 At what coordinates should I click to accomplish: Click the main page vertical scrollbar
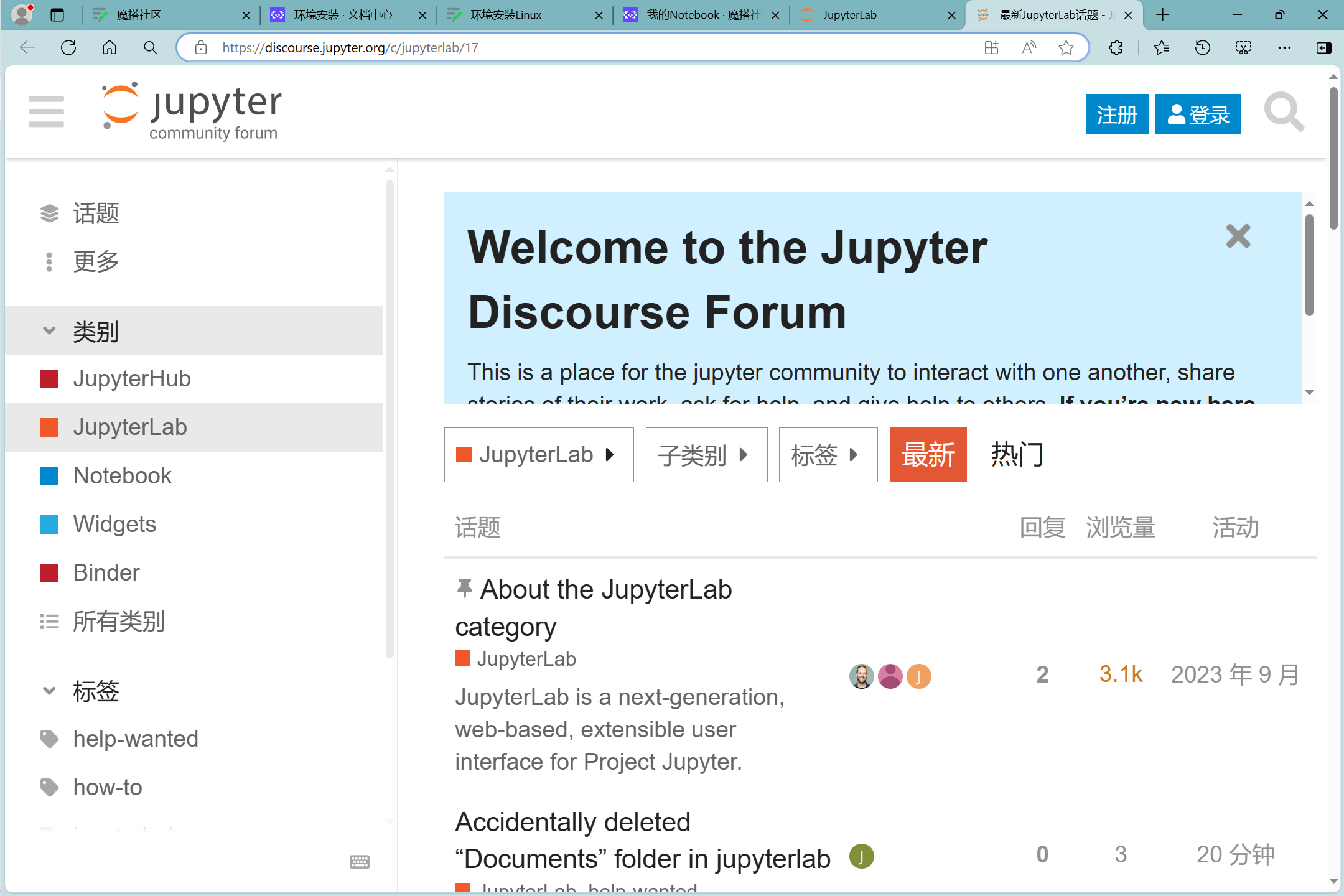[x=1333, y=159]
